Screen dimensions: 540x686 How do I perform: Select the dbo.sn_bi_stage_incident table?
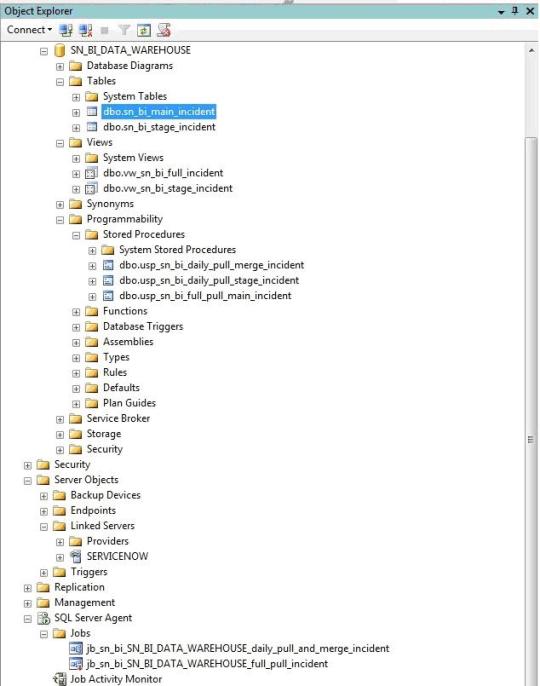pyautogui.click(x=159, y=127)
